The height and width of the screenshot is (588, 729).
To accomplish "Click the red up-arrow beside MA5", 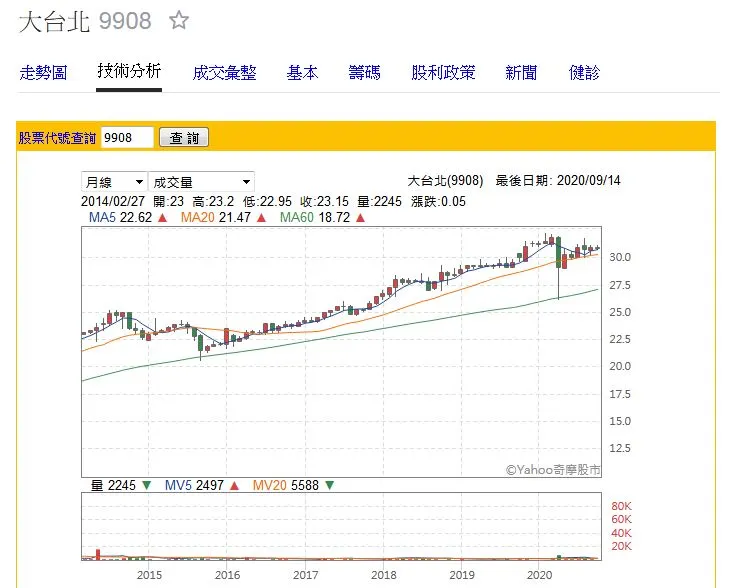I will 162,218.
